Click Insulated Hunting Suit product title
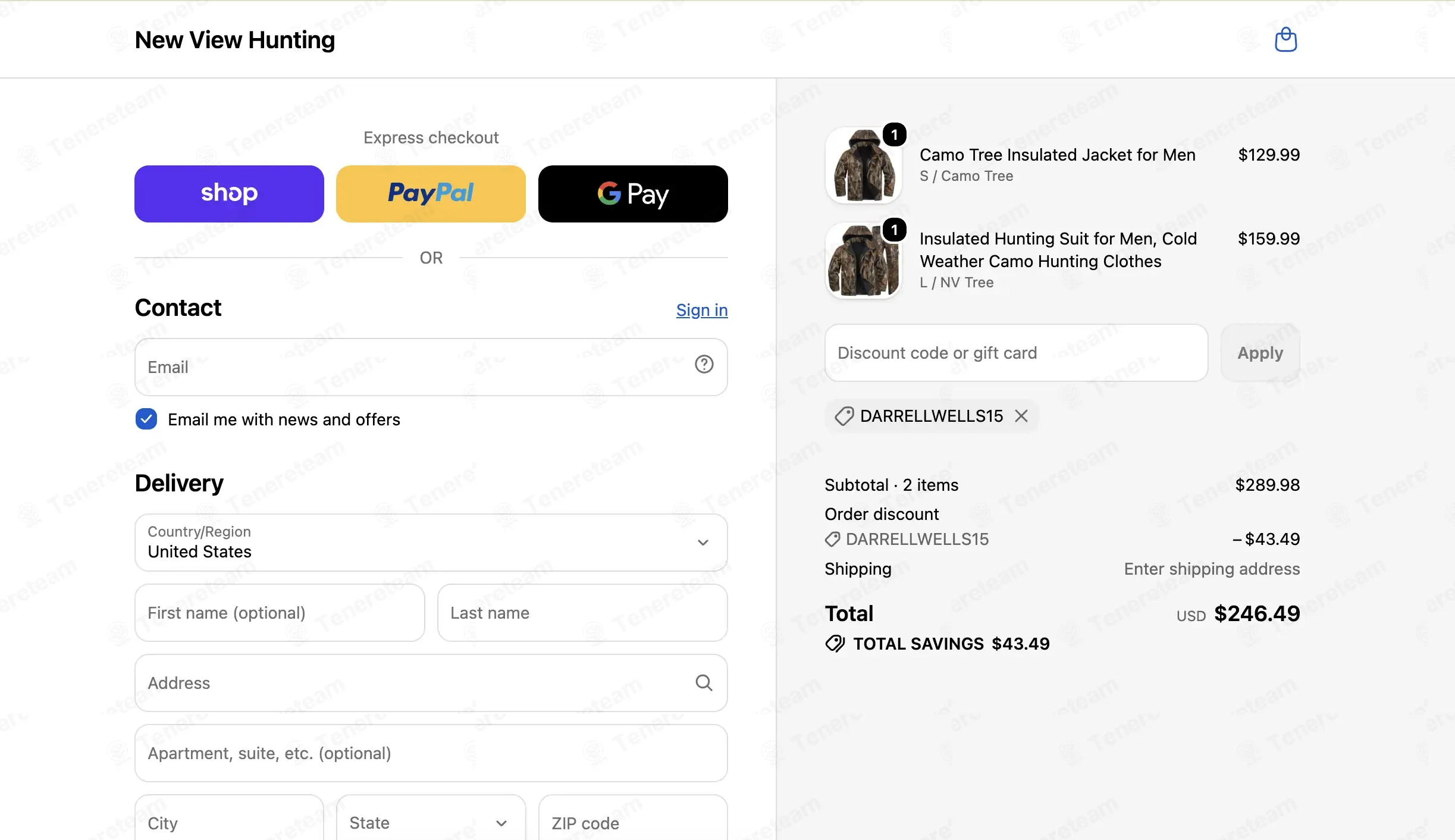Screen dimensions: 1455x840 [1058, 250]
